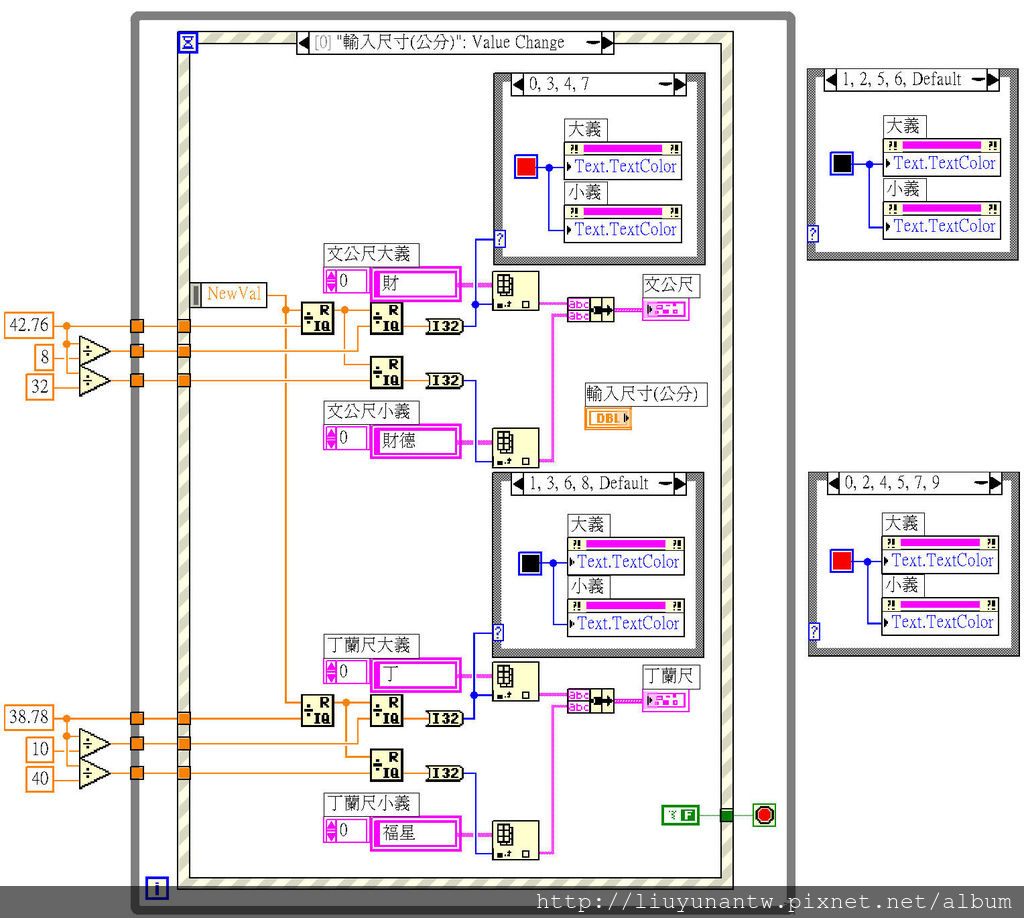This screenshot has height=918, width=1024.
Task: Open the 1, 3, 6, 8, Default case dropdown
Action: point(665,484)
